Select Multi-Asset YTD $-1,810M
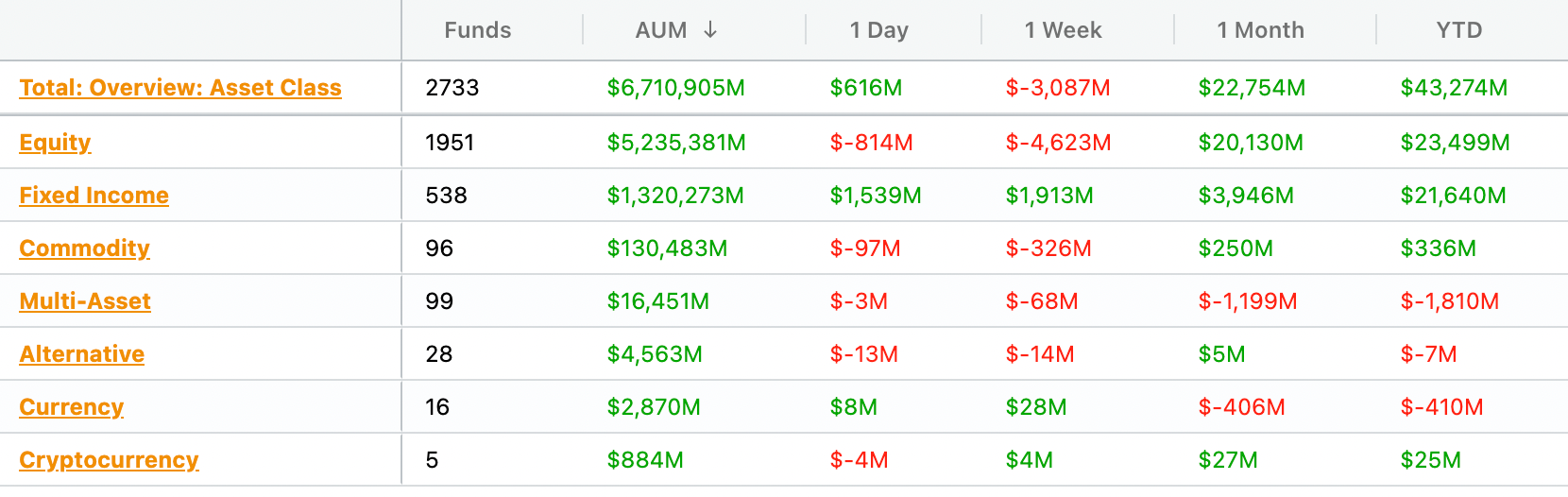Screen dimensions: 1568x497 point(1449,301)
